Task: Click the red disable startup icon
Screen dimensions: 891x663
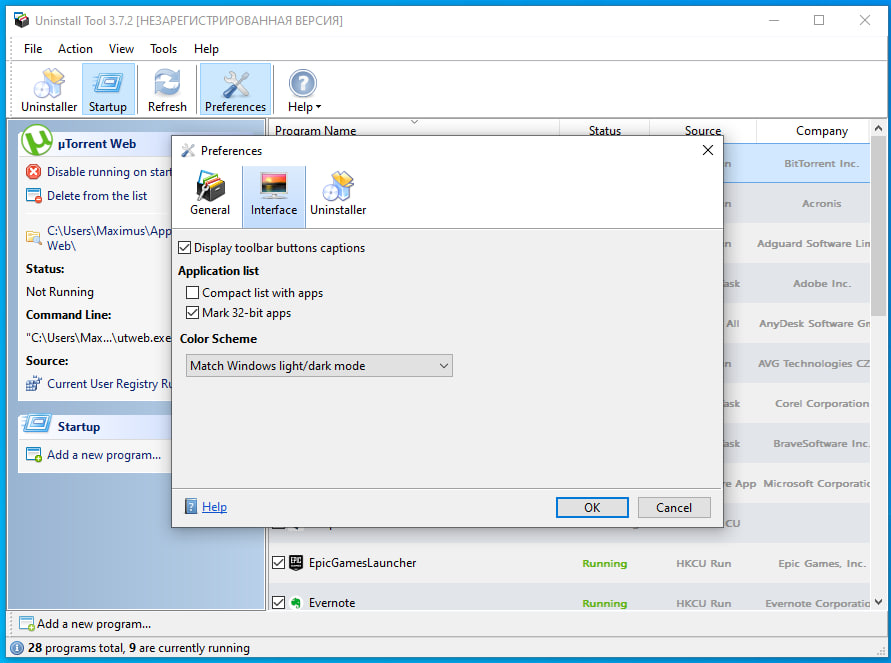Action: [34, 172]
